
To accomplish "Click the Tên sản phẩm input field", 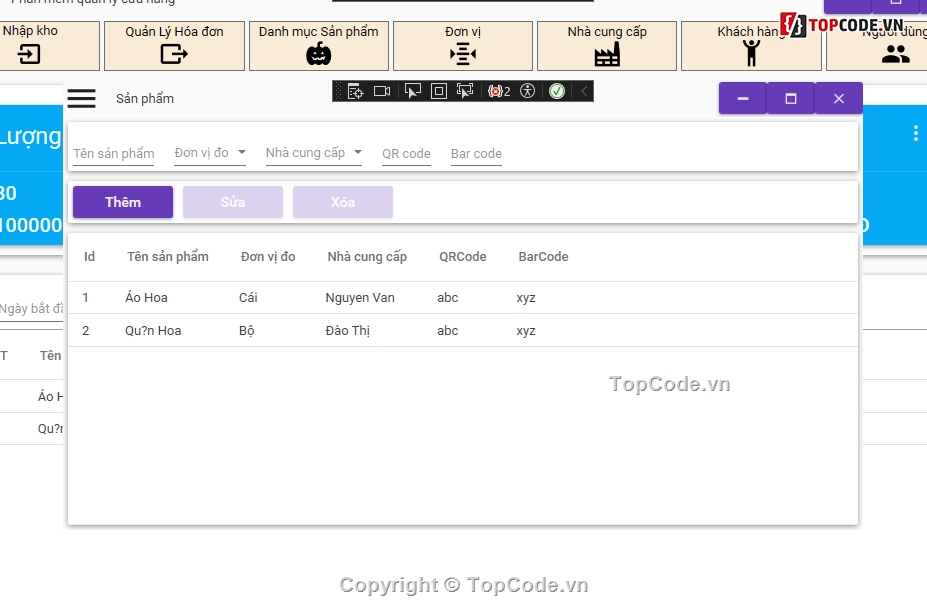I will click(x=113, y=153).
